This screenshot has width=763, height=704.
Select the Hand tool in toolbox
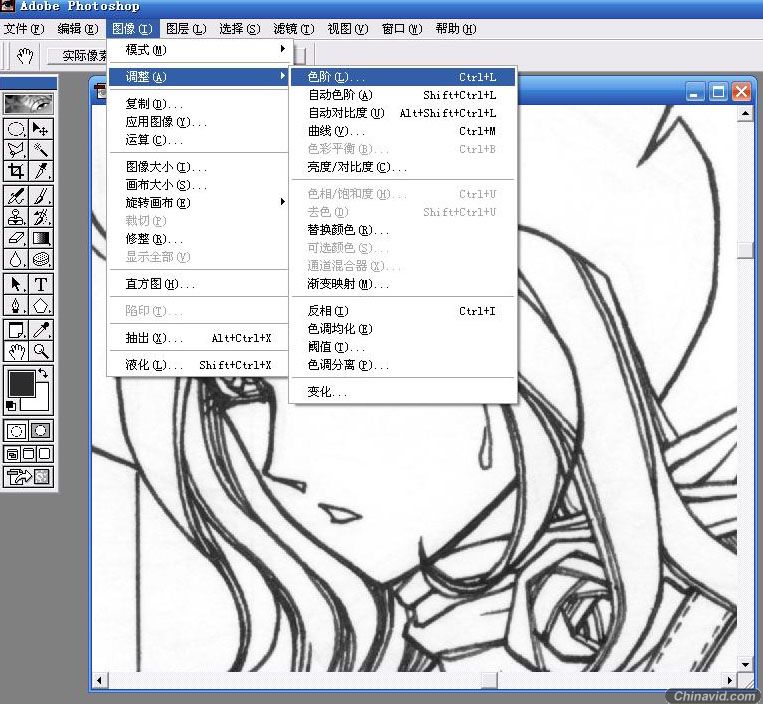pyautogui.click(x=16, y=351)
